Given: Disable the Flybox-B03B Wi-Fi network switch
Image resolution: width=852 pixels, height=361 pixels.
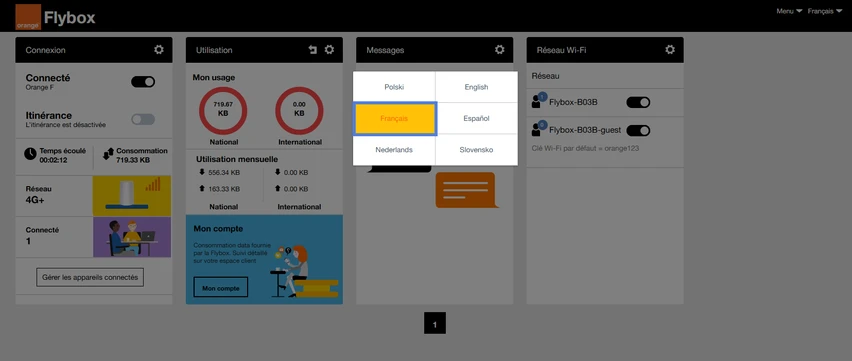Looking at the screenshot, I should coord(638,102).
